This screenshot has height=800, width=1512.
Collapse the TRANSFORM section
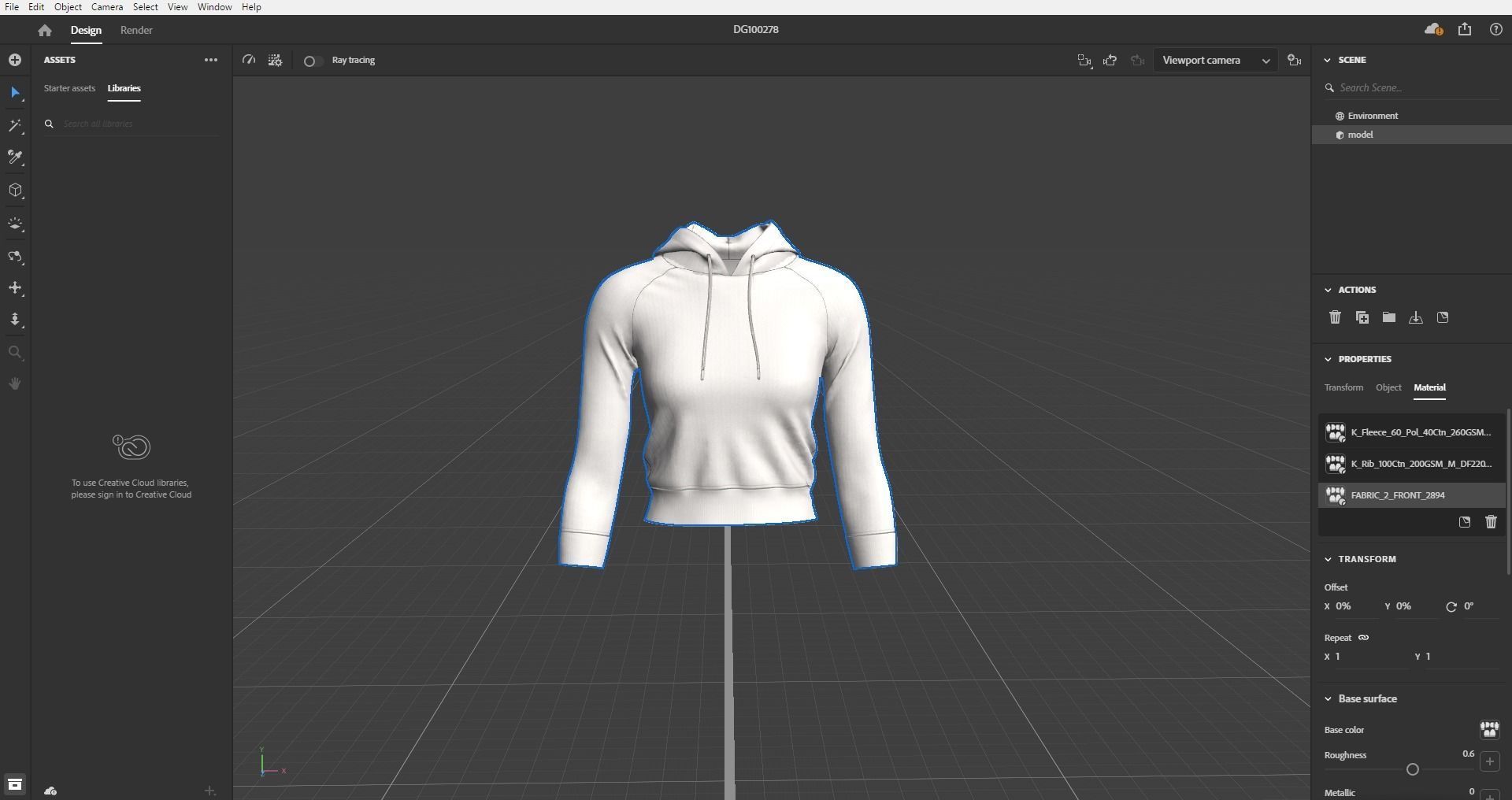(x=1328, y=559)
